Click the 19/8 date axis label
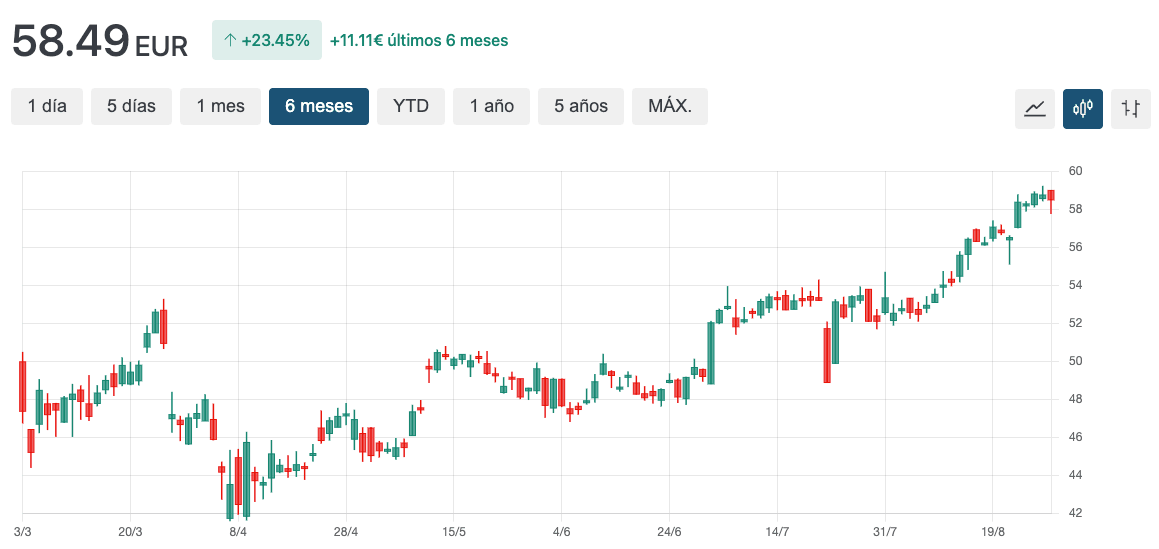 993,531
